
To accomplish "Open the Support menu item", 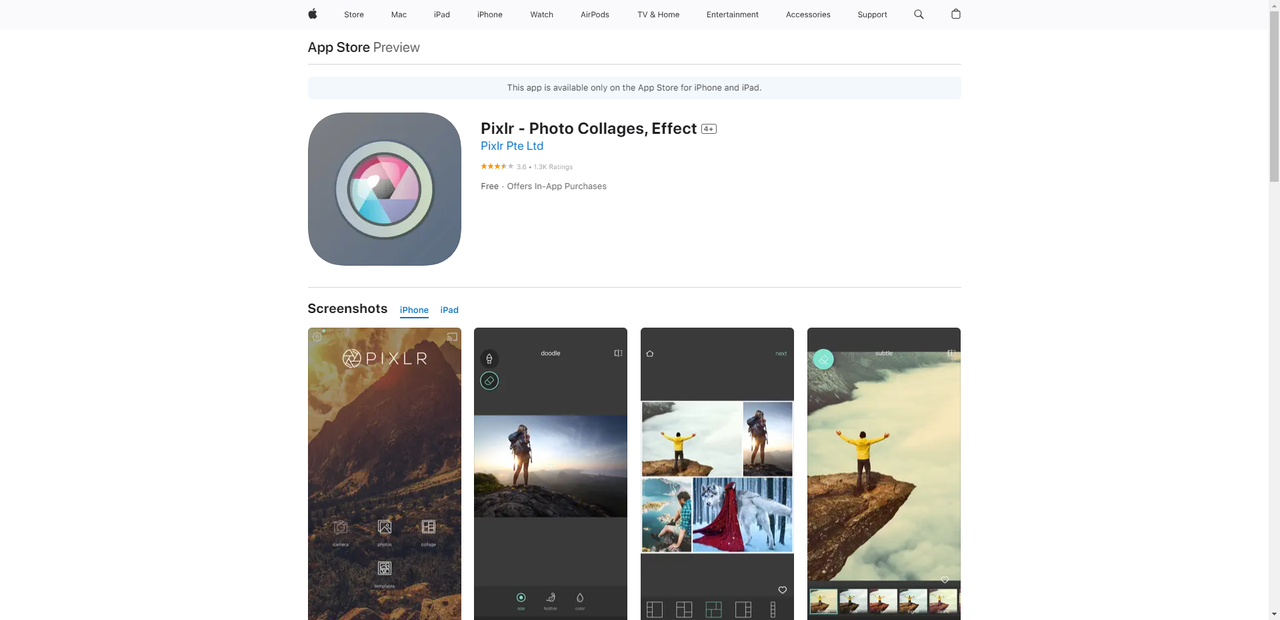I will point(872,15).
